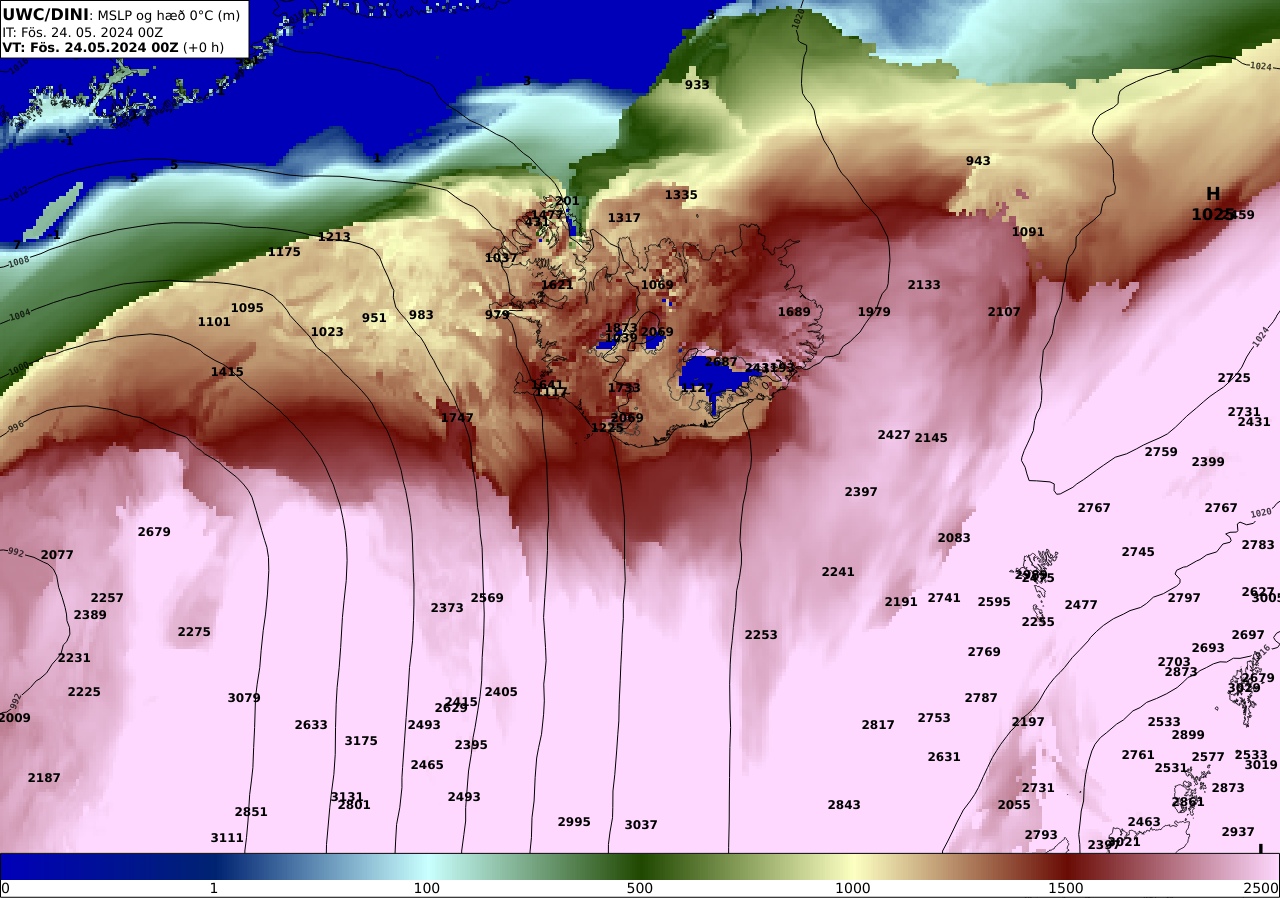Click the 1979 height value
The image size is (1280, 898).
click(874, 312)
